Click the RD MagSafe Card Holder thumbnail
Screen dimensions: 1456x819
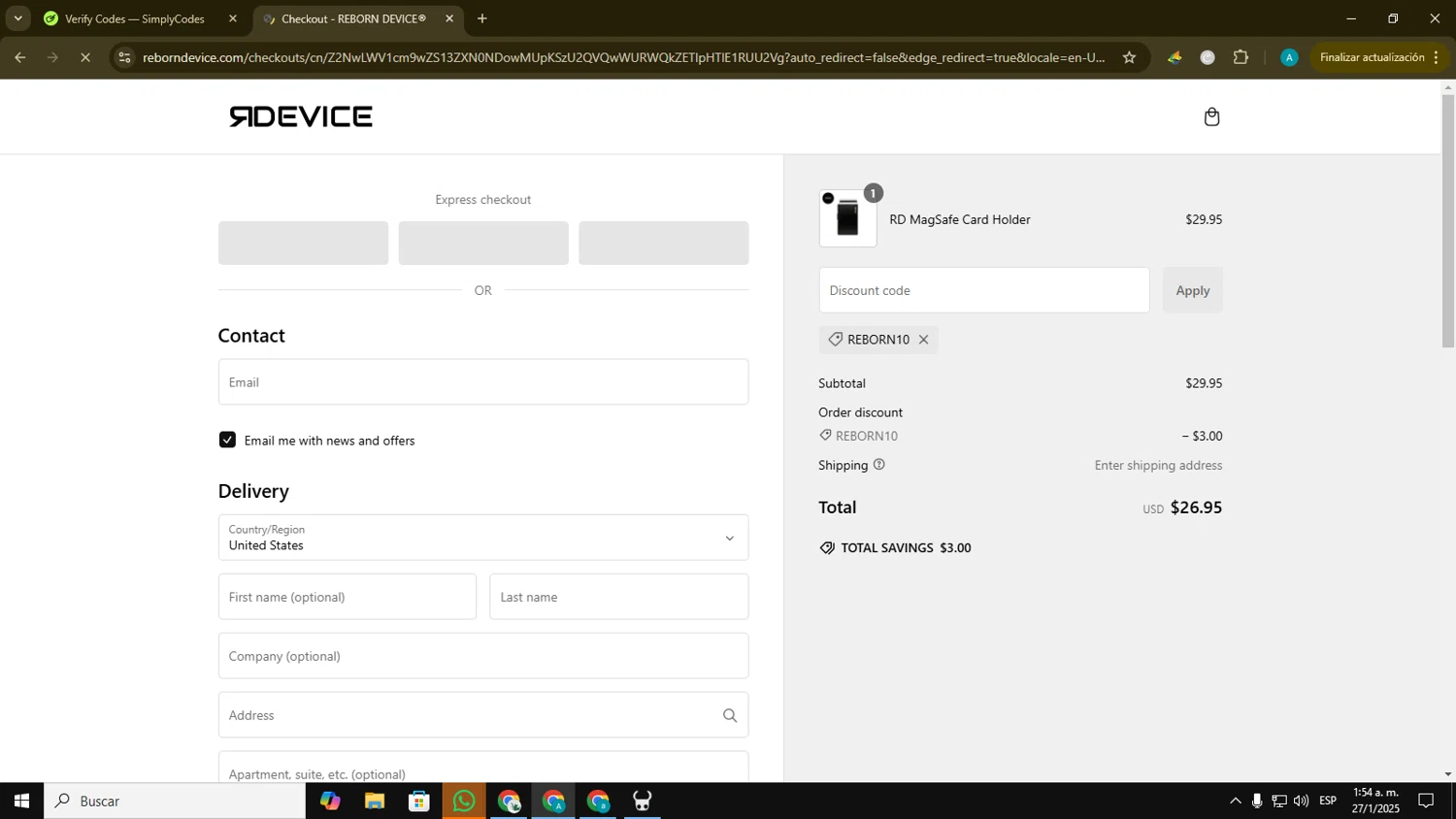(x=847, y=218)
